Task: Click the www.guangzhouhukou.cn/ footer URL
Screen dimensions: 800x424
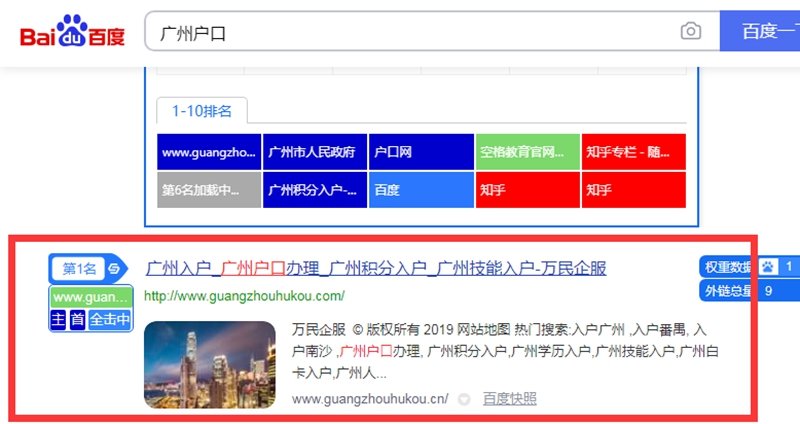Action: pos(370,398)
